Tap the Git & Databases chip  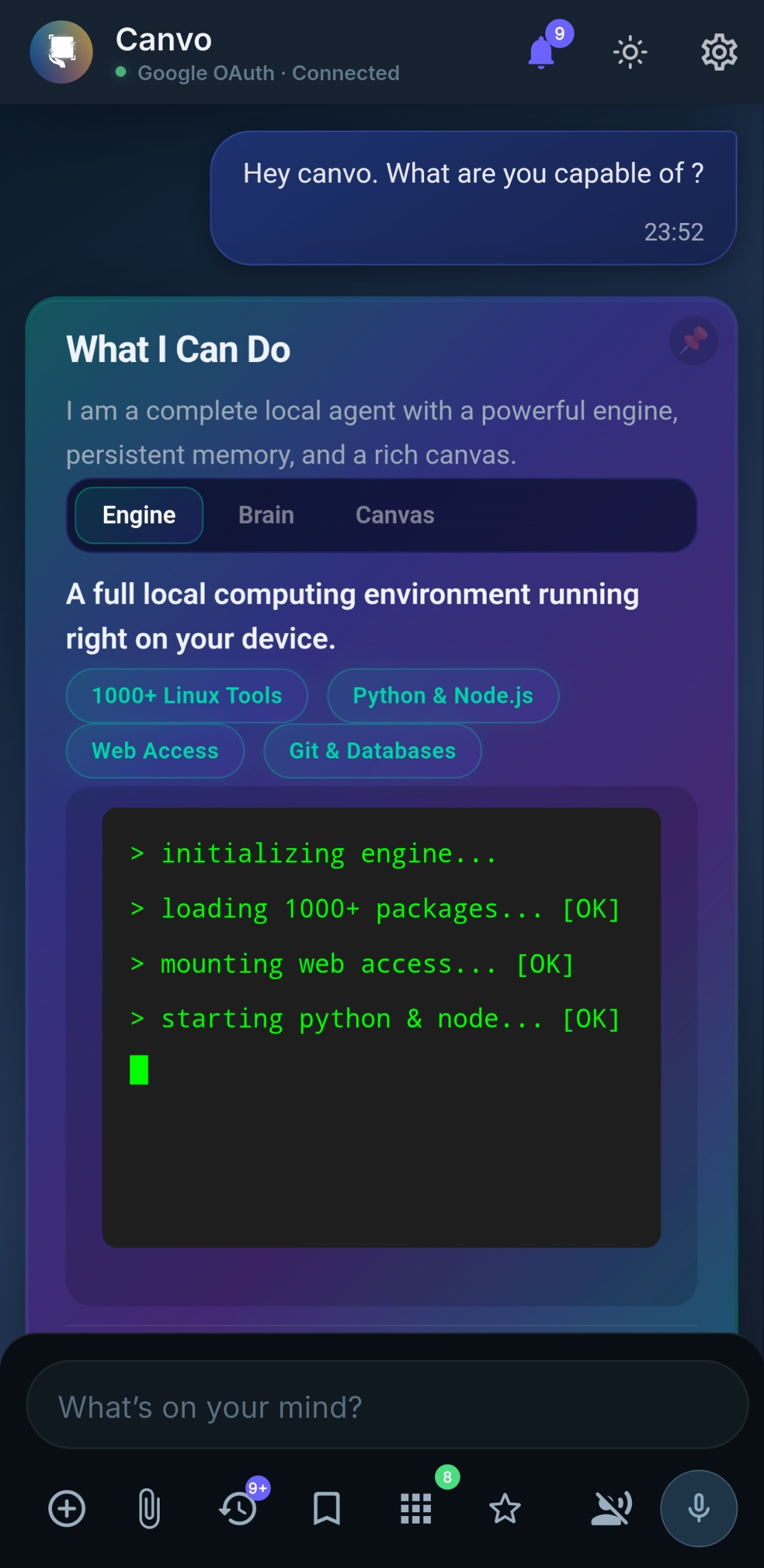click(373, 751)
